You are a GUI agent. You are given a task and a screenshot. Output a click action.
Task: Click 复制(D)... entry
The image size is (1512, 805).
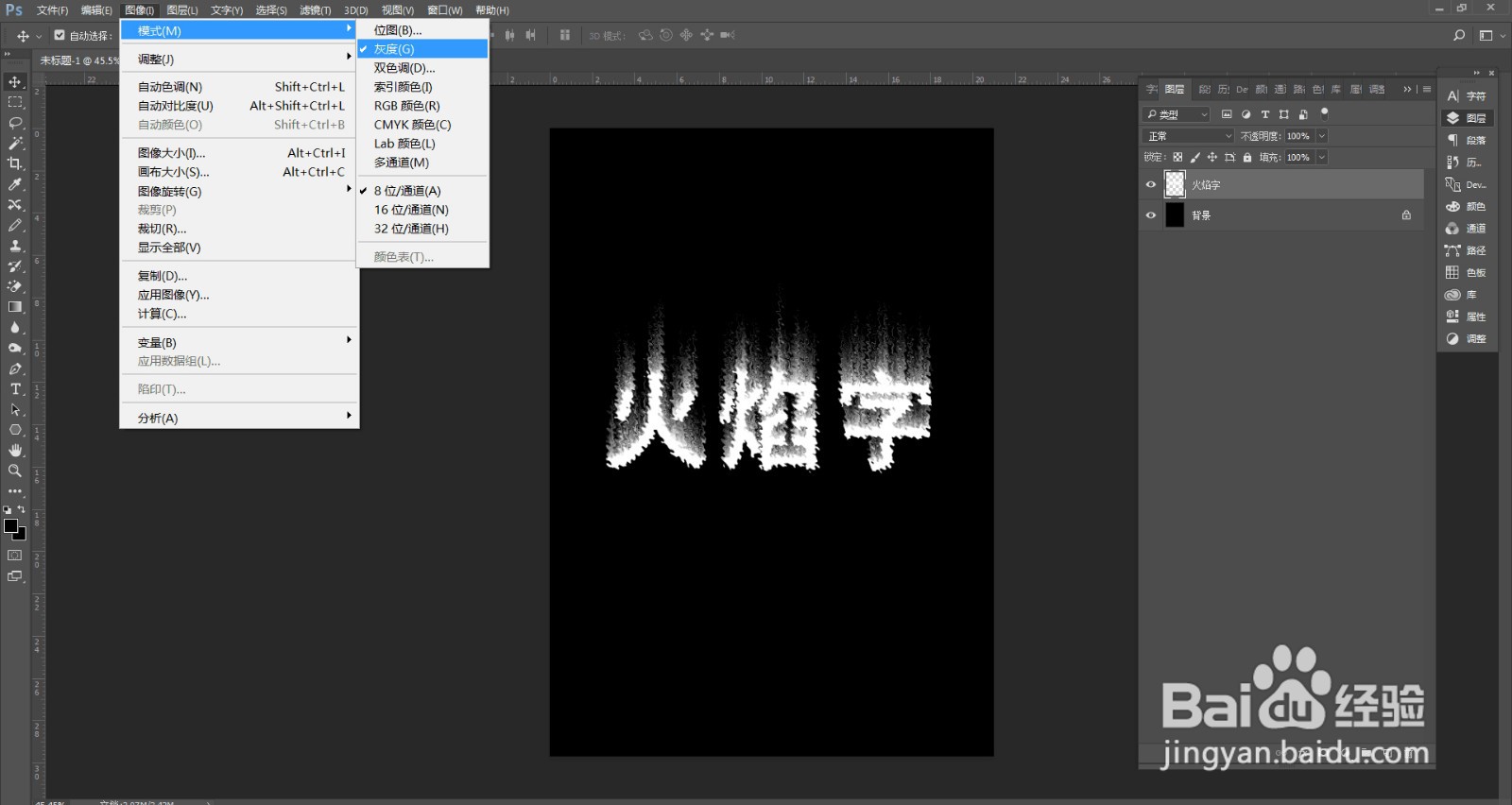coord(240,276)
